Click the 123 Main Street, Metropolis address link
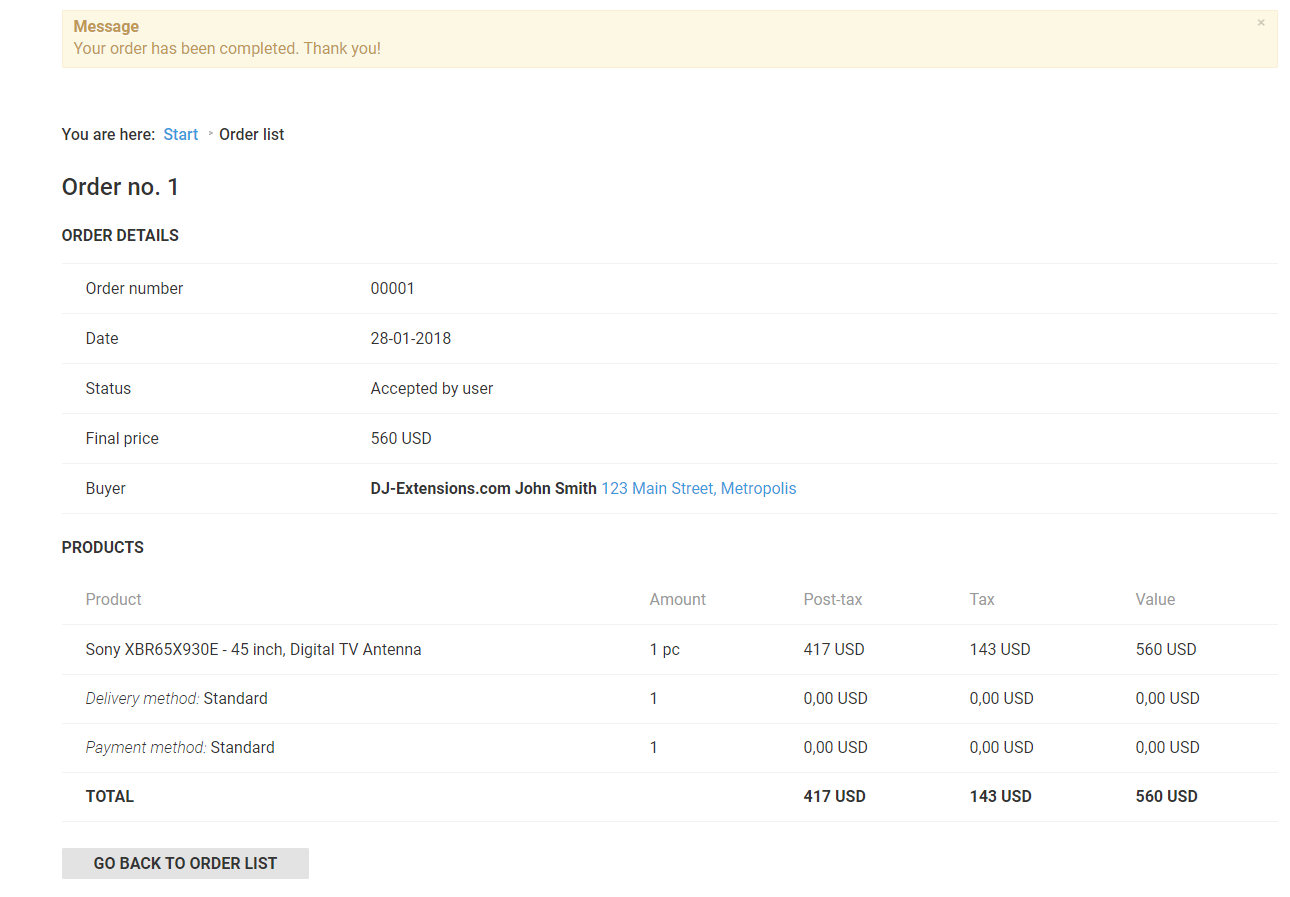Screen dimensions: 1290x897 (x=699, y=488)
